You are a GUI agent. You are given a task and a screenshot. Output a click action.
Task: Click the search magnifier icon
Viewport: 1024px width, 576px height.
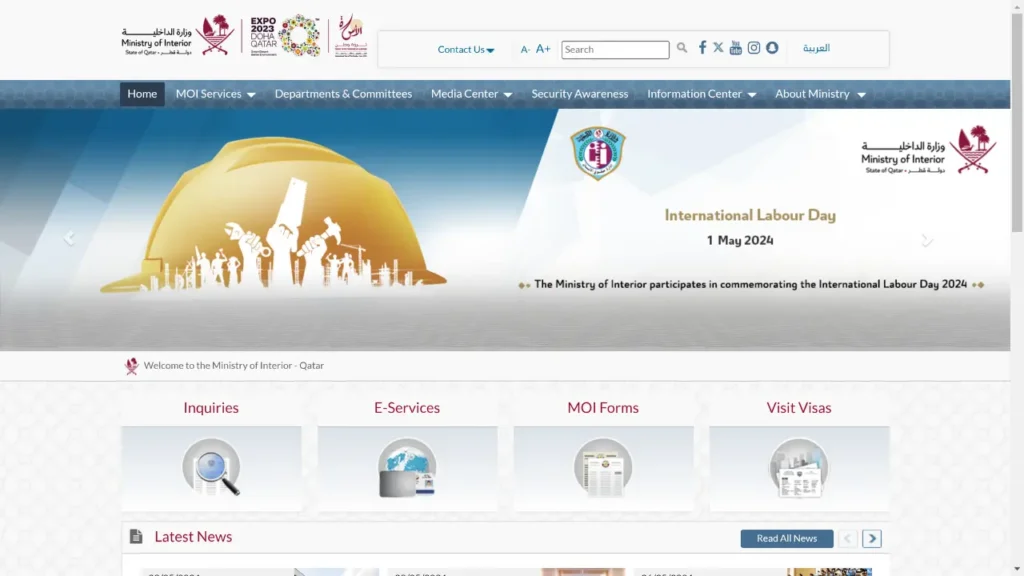coord(682,48)
